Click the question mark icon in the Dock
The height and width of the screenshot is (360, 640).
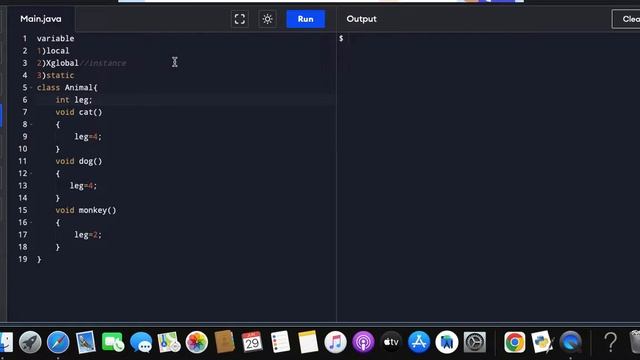pyautogui.click(x=611, y=342)
